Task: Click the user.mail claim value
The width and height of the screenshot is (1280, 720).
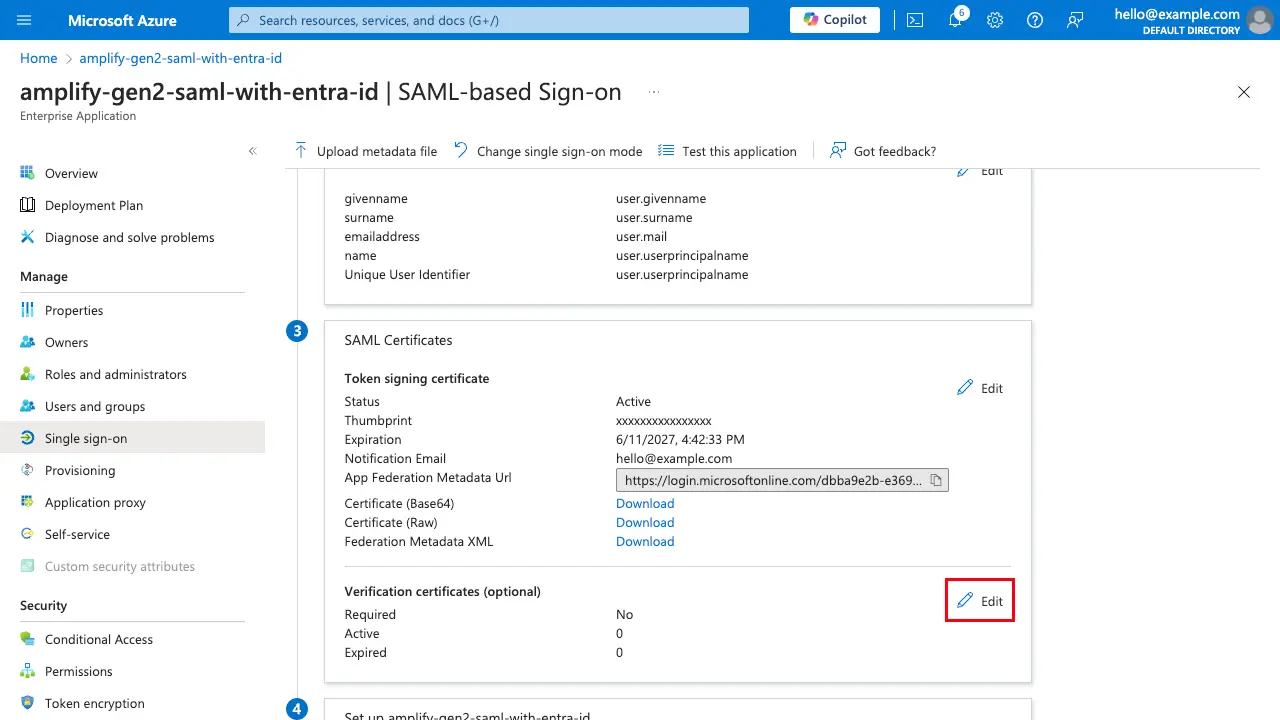Action: 641,236
